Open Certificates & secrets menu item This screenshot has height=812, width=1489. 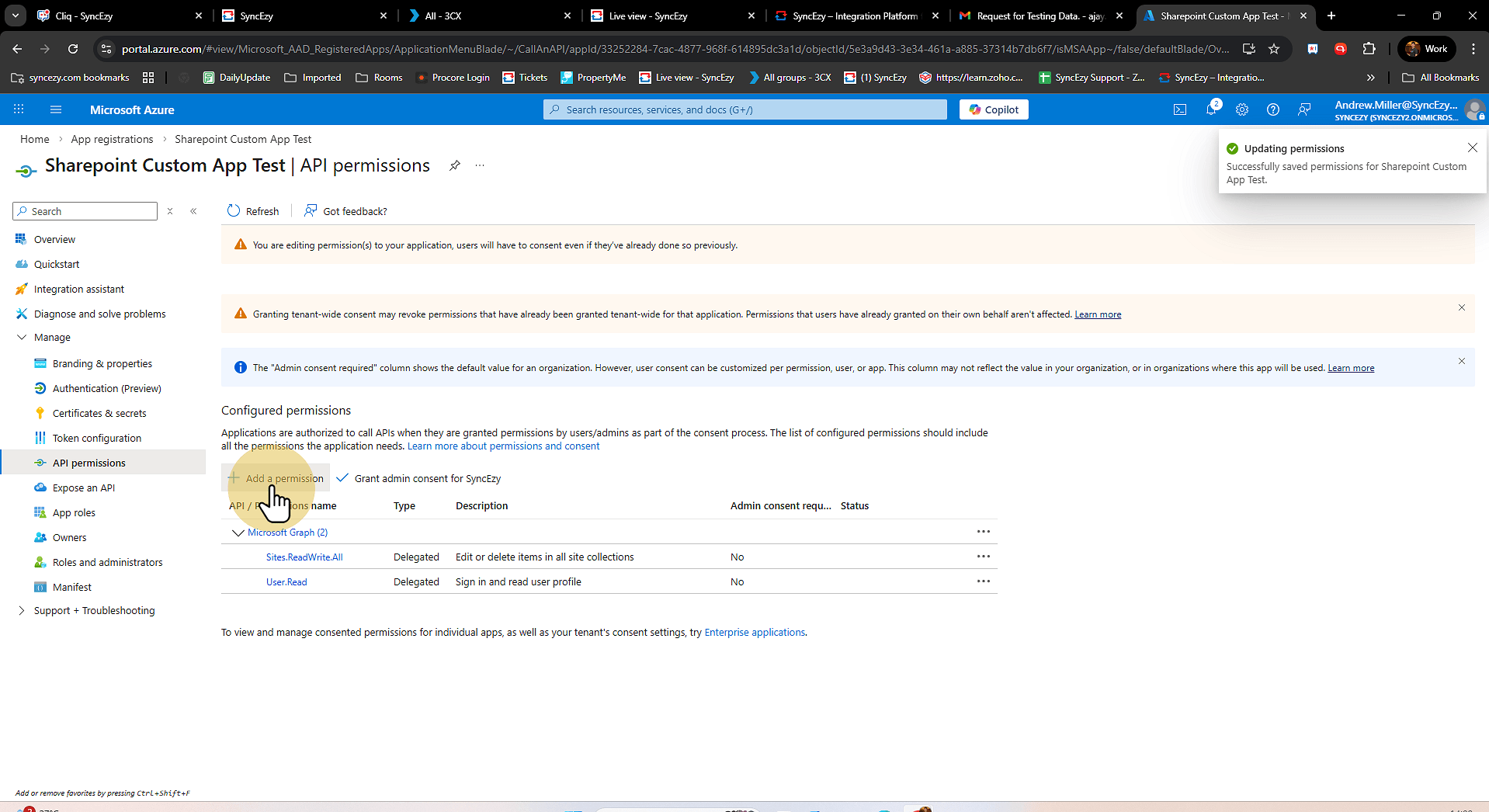(x=99, y=413)
